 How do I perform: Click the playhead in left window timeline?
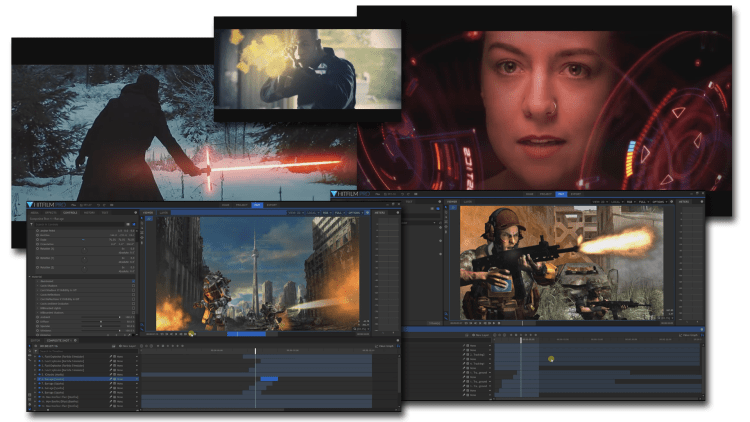[x=255, y=351]
